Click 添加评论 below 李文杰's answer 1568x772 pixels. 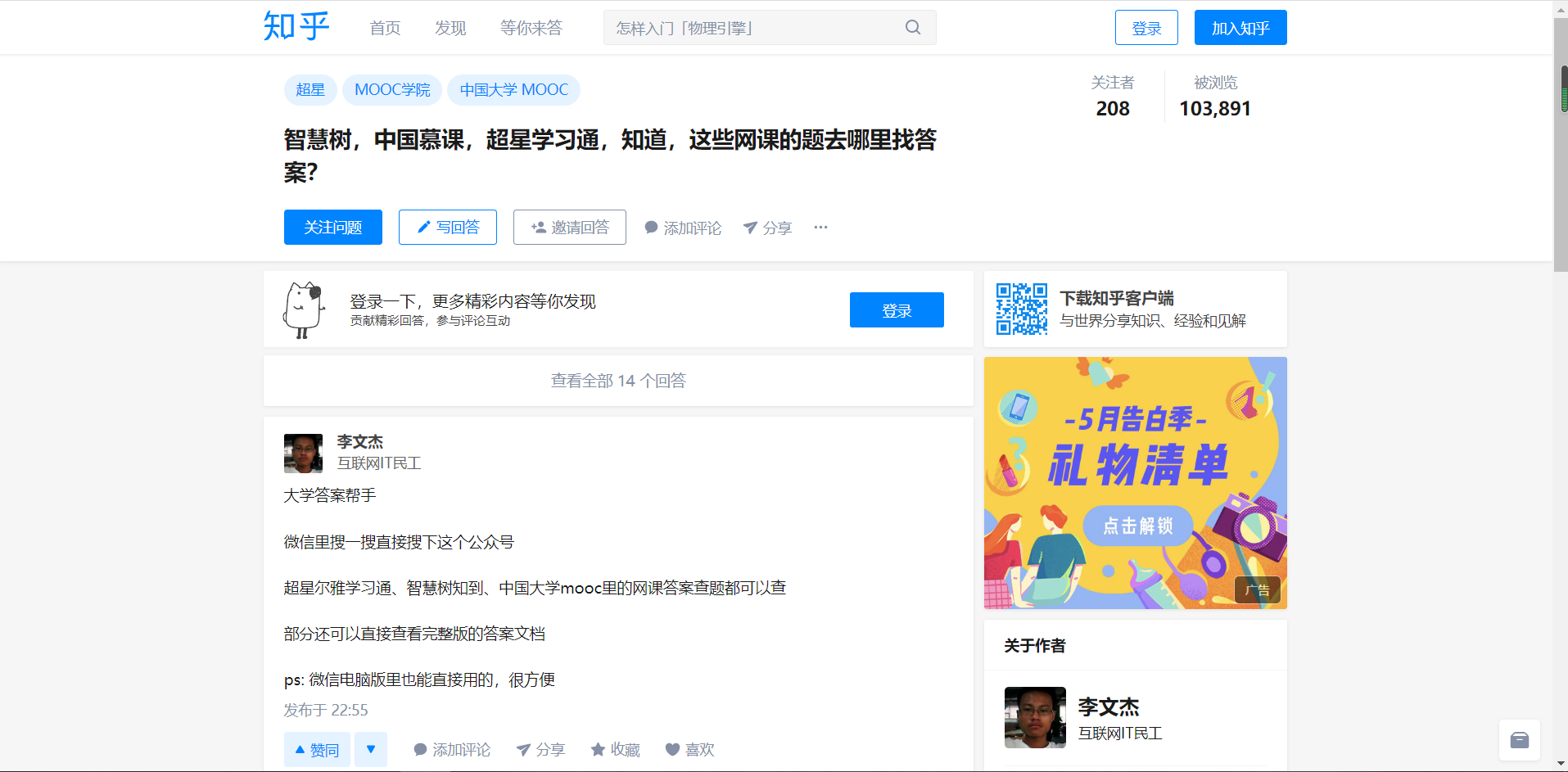pos(452,749)
